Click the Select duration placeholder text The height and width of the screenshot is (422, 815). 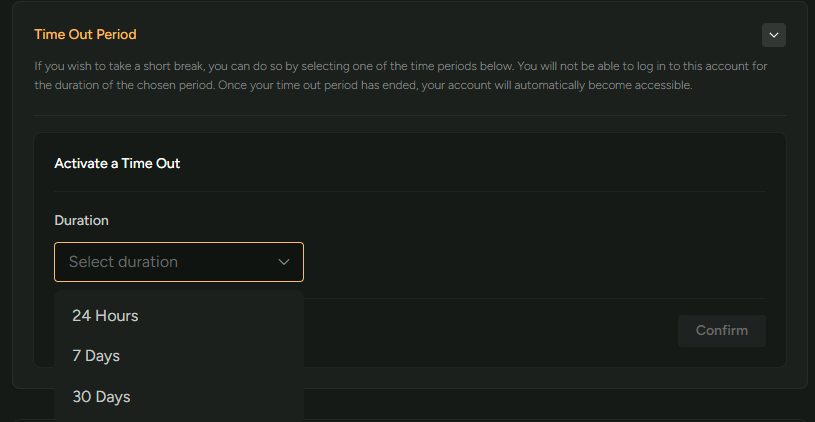pos(123,262)
